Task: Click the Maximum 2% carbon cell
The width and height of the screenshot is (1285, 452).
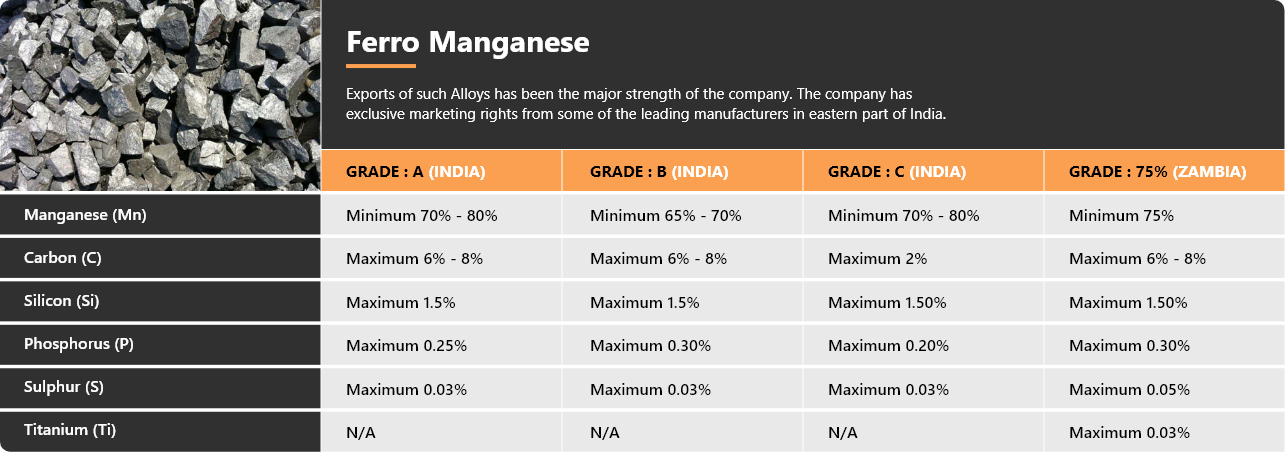Action: coord(923,258)
